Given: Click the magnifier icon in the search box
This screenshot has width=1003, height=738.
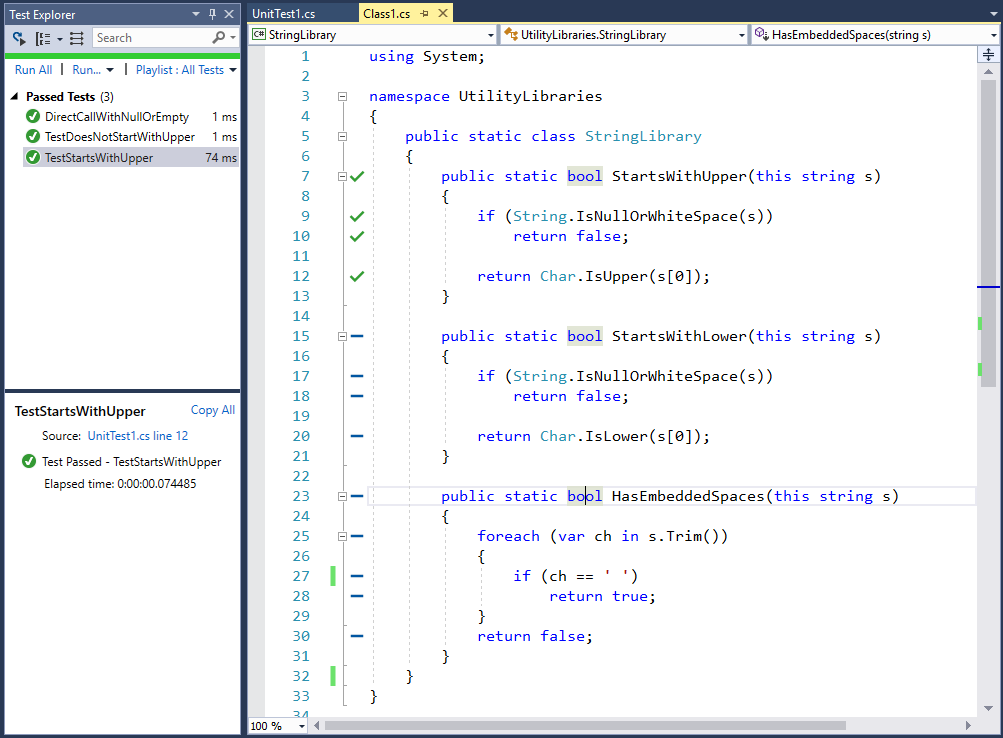Looking at the screenshot, I should [218, 37].
